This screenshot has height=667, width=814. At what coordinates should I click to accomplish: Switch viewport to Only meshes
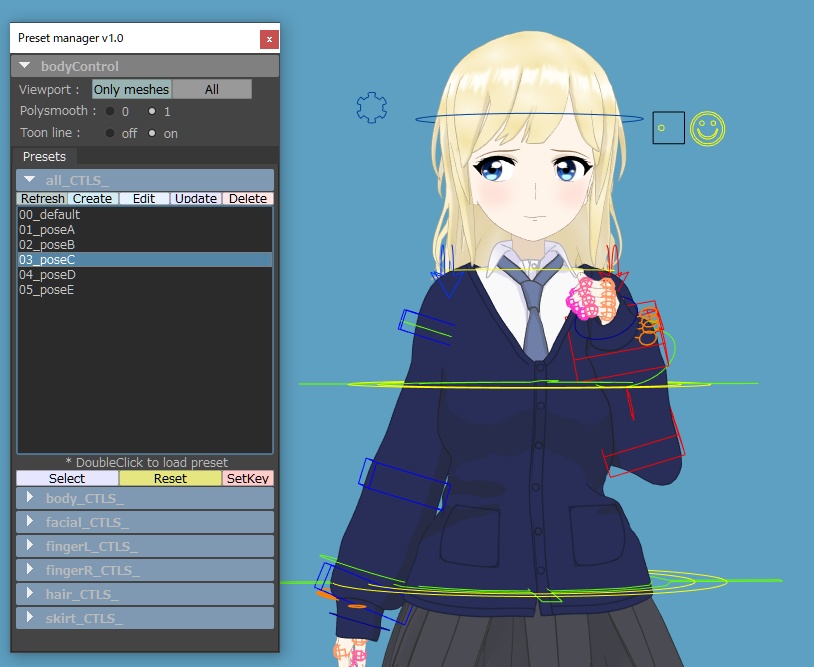coord(131,89)
